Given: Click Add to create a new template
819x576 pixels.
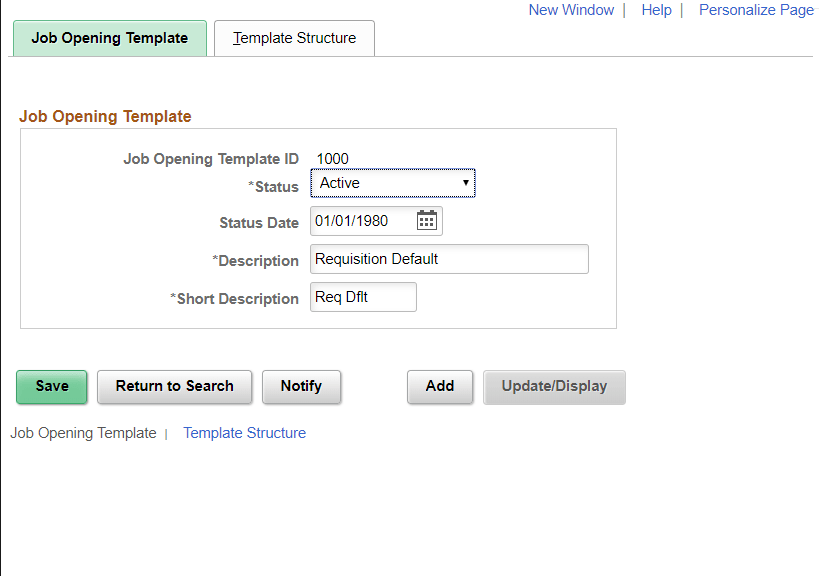Looking at the screenshot, I should coord(440,387).
